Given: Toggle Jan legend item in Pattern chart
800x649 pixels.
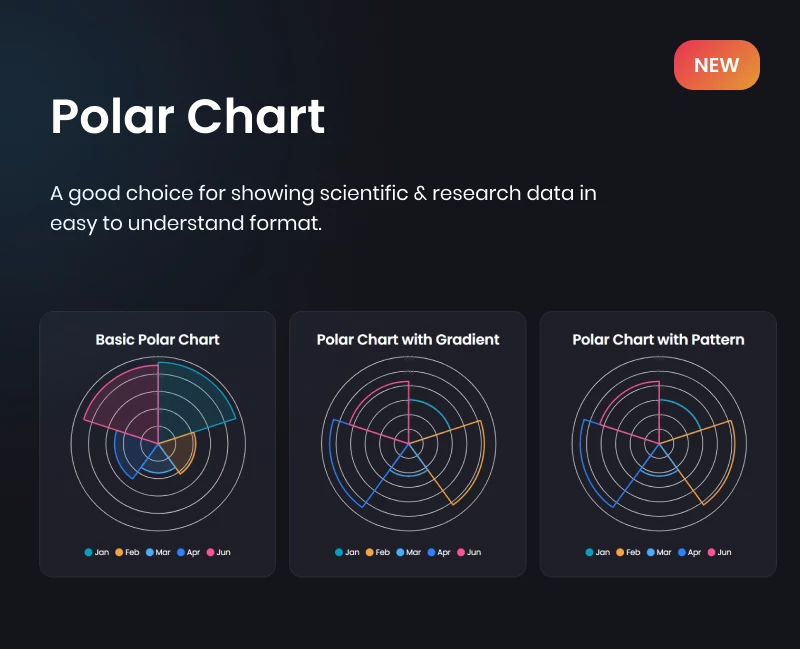Looking at the screenshot, I should click(597, 552).
